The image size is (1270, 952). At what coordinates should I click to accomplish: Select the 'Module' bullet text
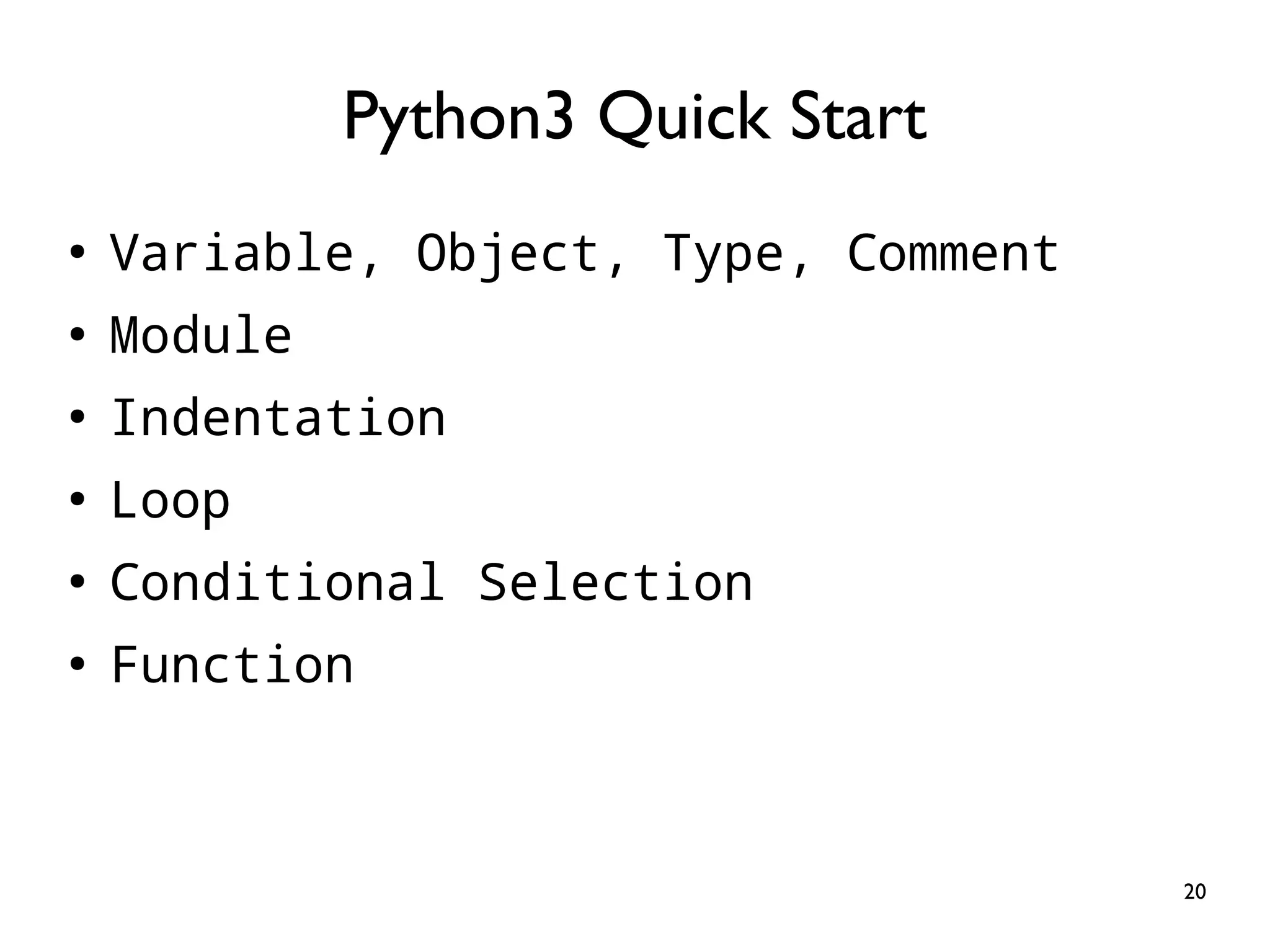(201, 335)
